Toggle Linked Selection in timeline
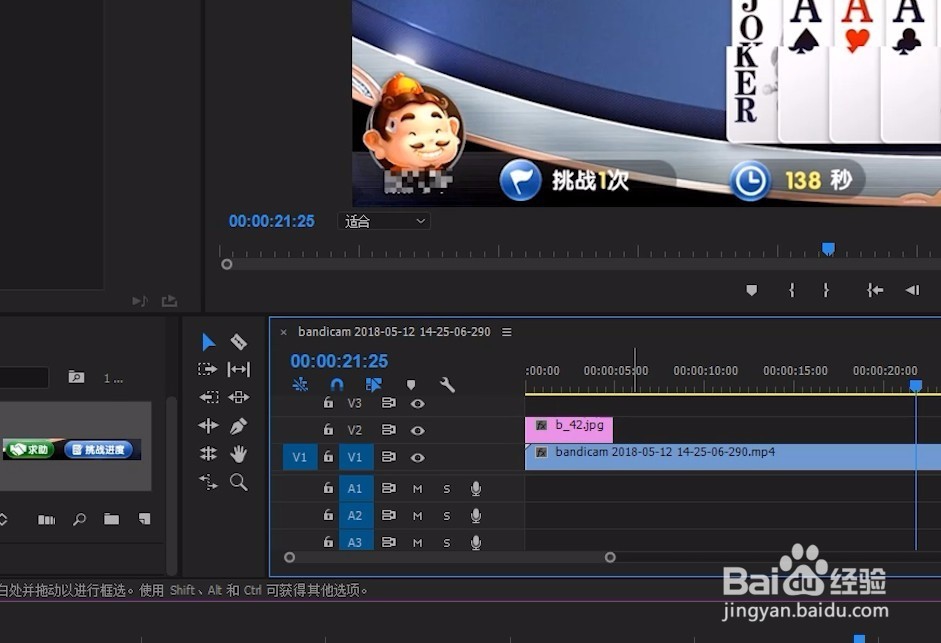The height and width of the screenshot is (643, 941). [x=373, y=384]
